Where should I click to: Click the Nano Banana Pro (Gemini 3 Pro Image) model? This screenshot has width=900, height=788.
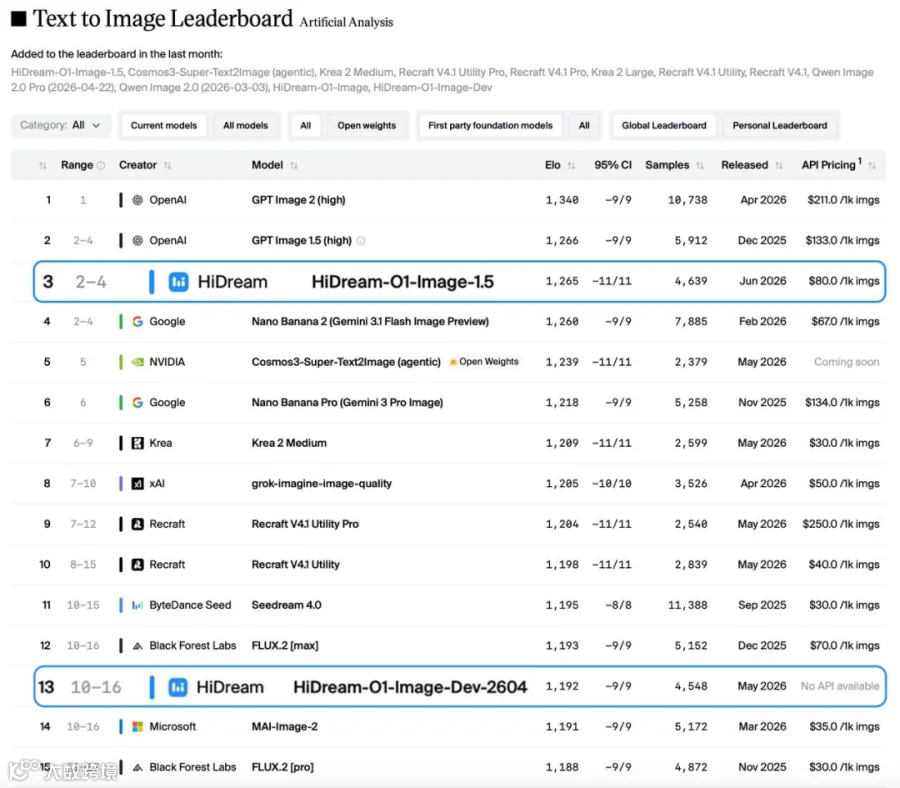347,402
